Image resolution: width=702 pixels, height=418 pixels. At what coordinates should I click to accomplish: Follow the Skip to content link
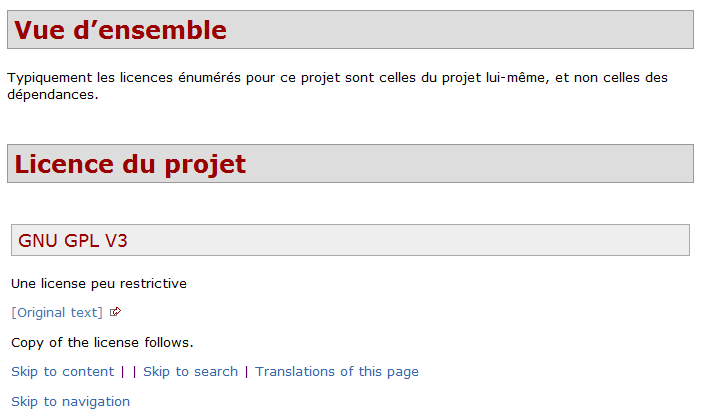[x=62, y=372]
